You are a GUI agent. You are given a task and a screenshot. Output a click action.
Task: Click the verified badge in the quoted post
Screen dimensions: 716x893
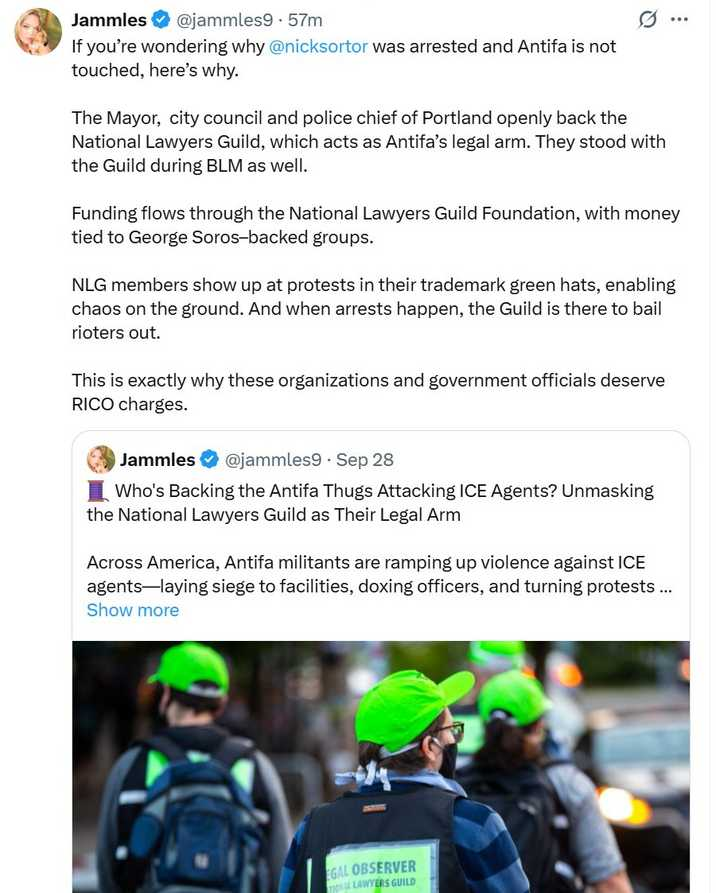tap(209, 460)
